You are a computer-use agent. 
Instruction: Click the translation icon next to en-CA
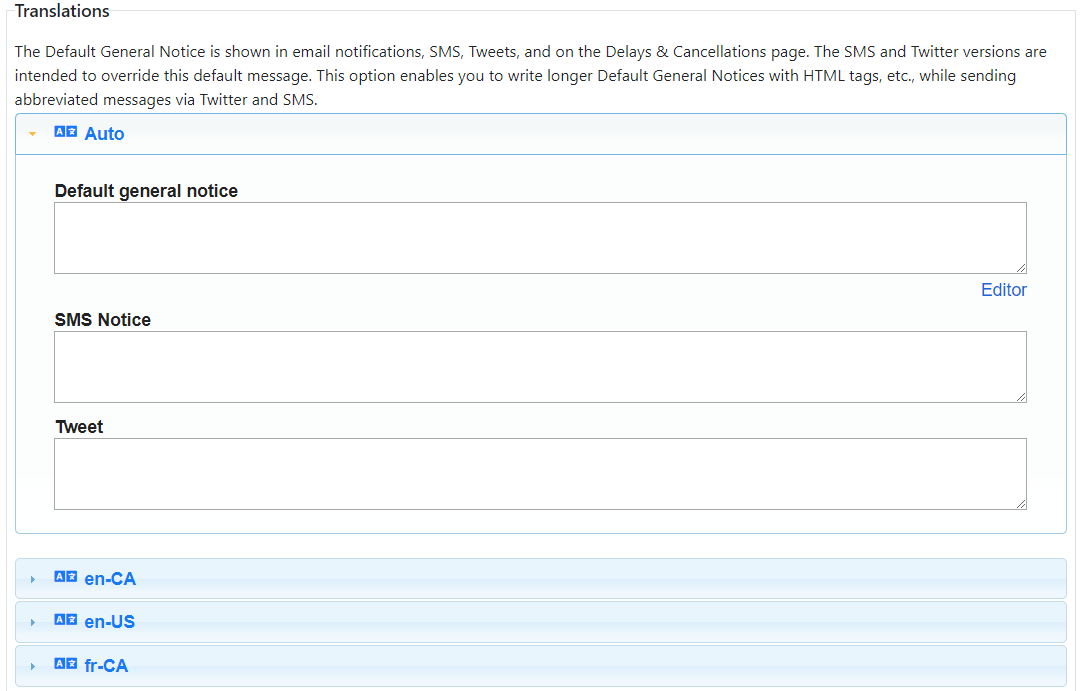pyautogui.click(x=65, y=578)
